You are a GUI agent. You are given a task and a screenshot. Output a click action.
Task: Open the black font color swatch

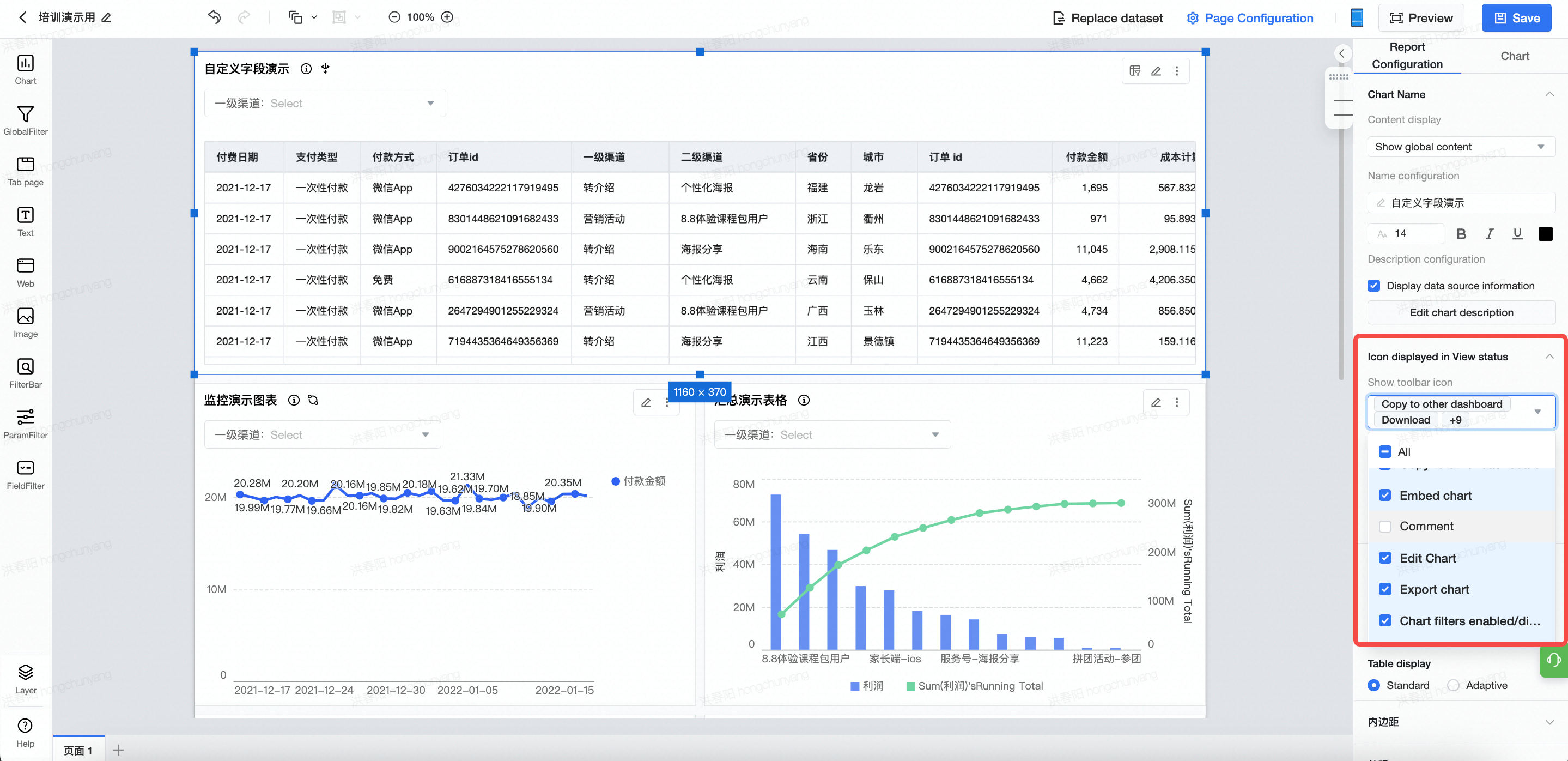pyautogui.click(x=1545, y=234)
